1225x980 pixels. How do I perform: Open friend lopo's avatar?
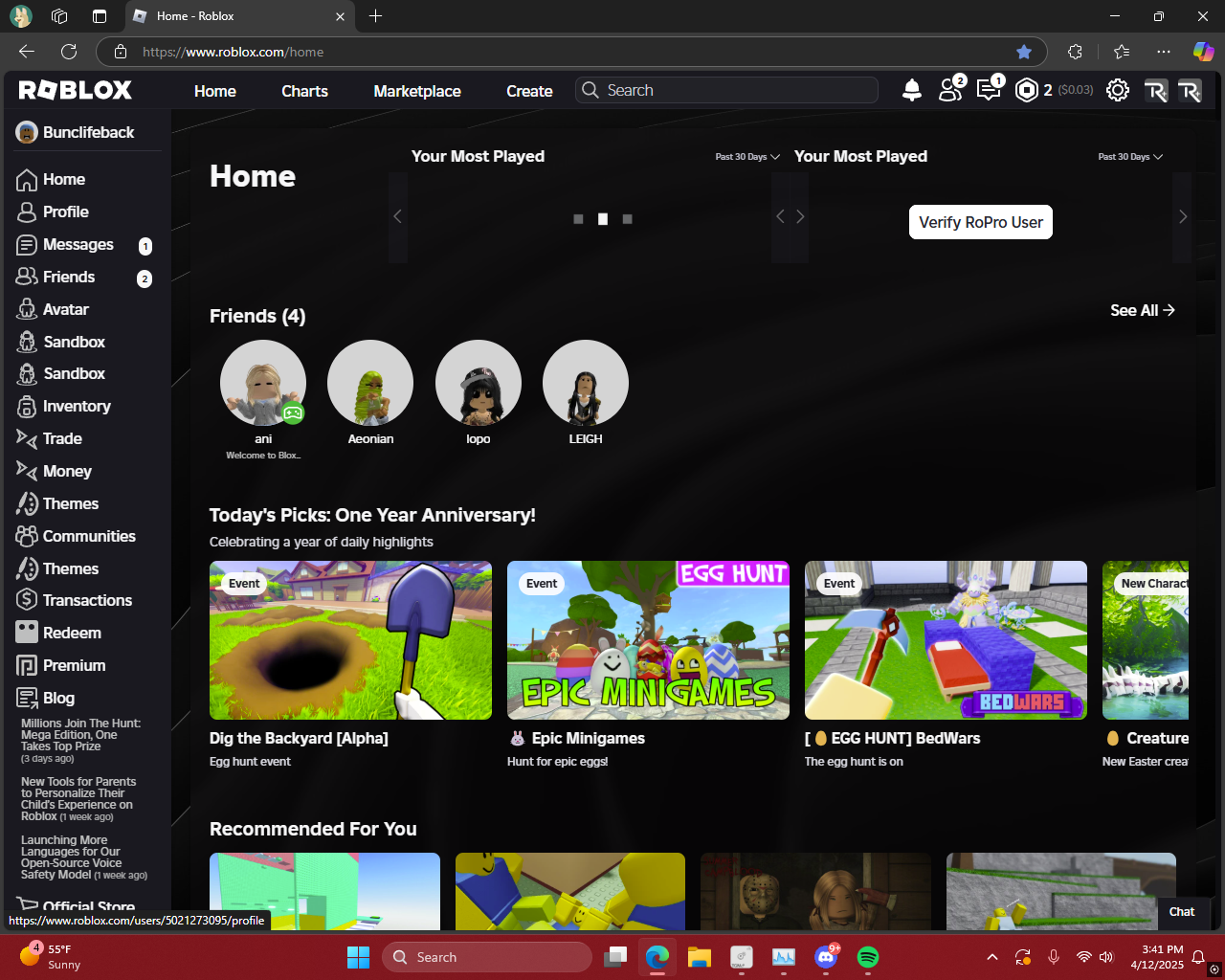[x=479, y=383]
